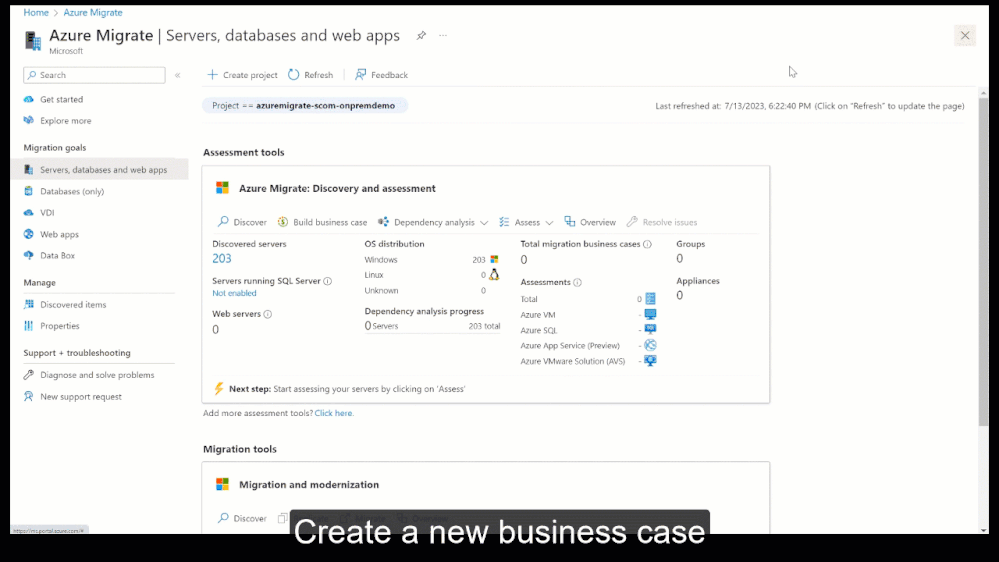Click the Windows logo in OS distribution
This screenshot has width=999, height=562.
tap(494, 259)
